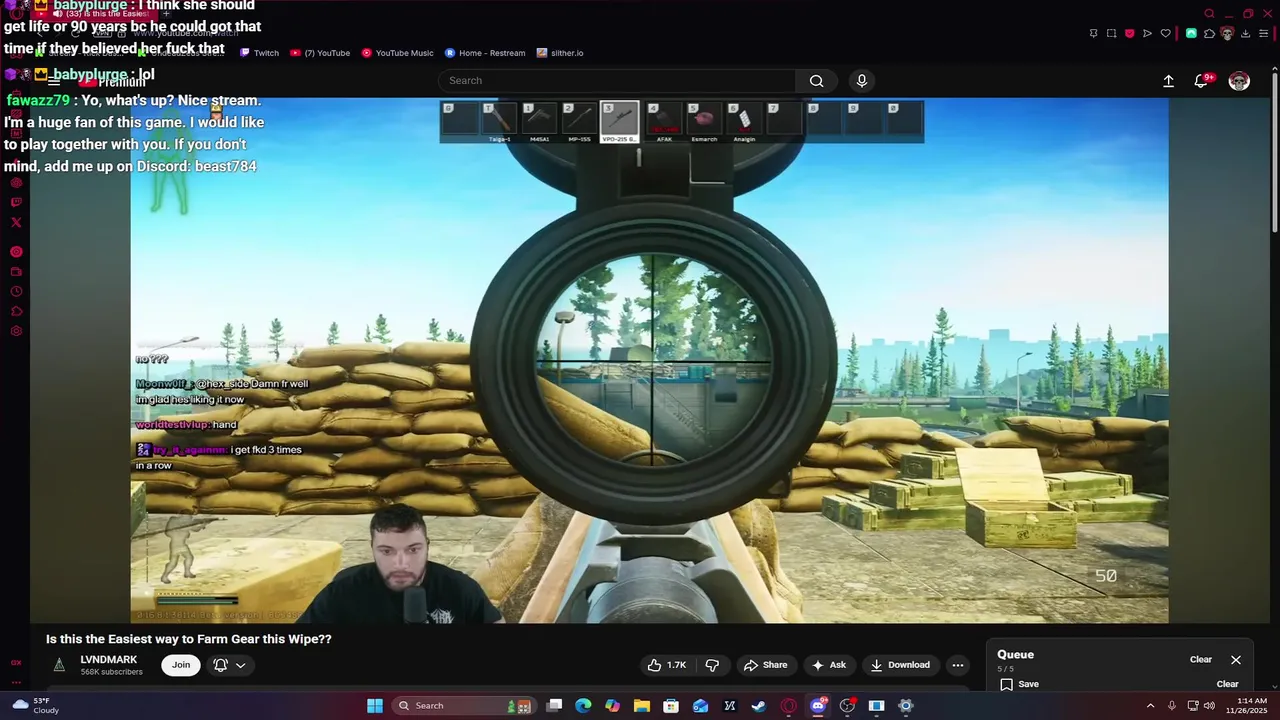Start voice search with the microphone icon
The width and height of the screenshot is (1280, 720).
click(x=862, y=81)
